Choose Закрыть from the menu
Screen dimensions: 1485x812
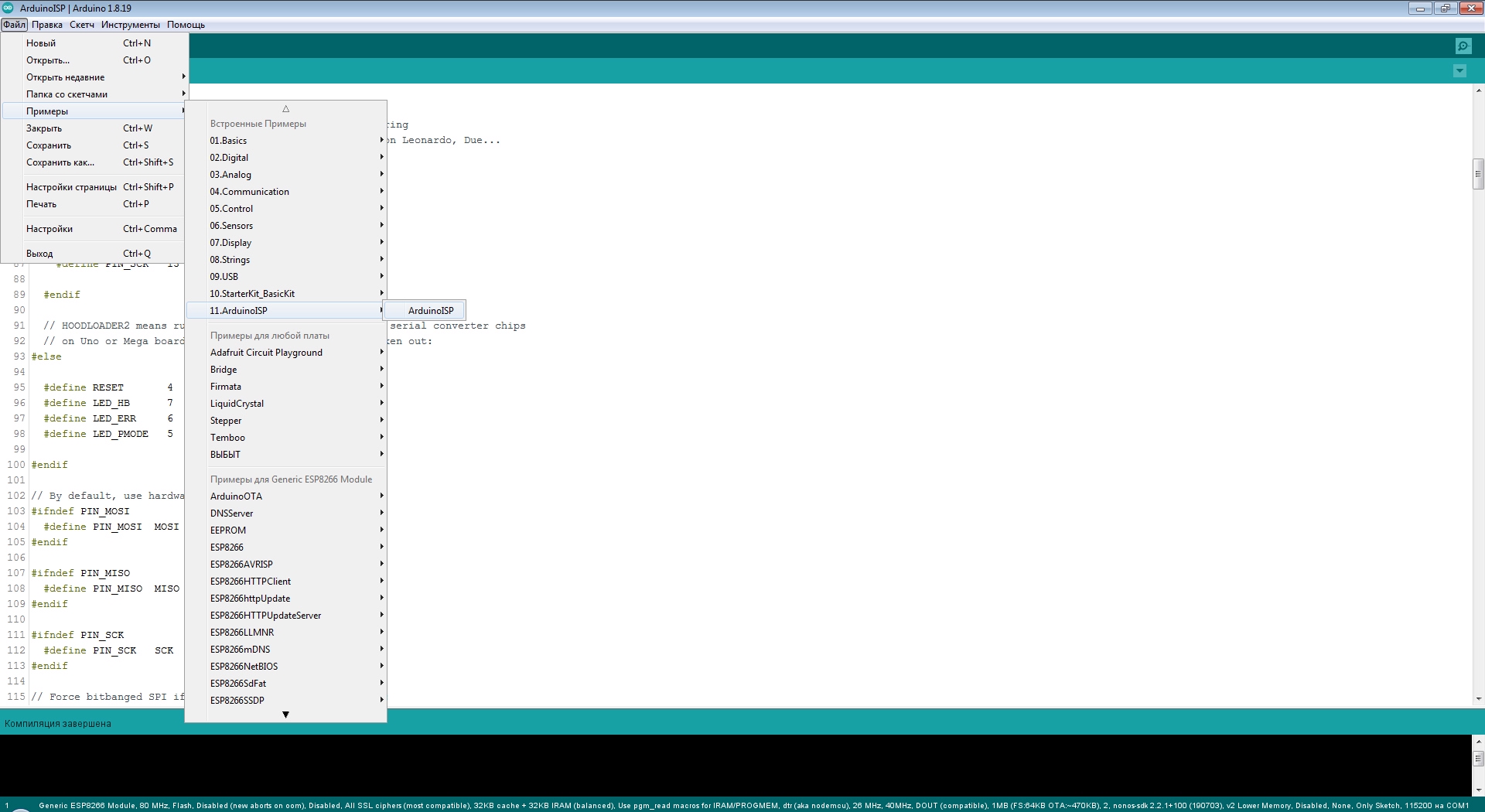(94, 128)
